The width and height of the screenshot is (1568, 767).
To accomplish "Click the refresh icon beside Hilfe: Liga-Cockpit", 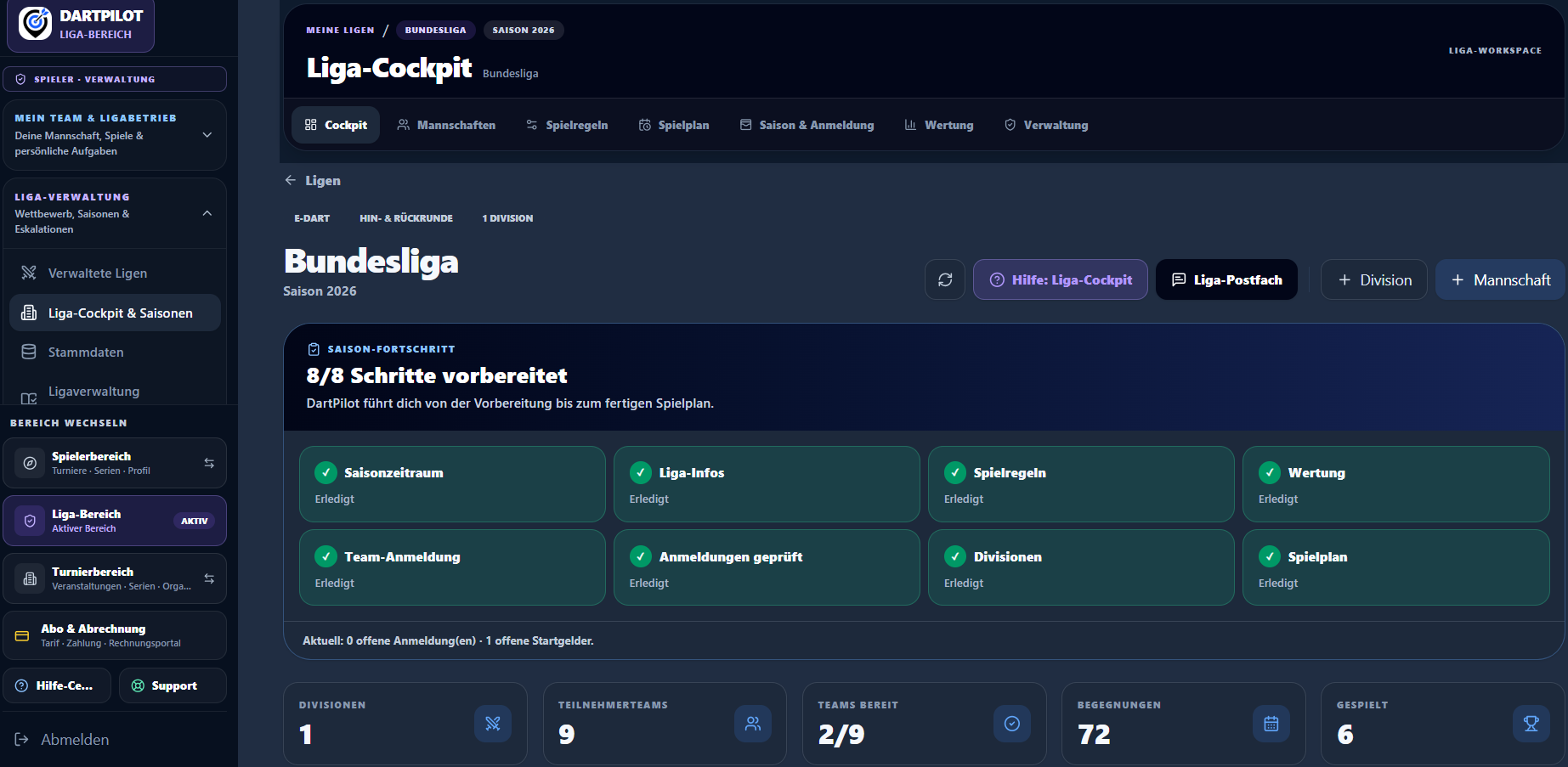I will 945,279.
